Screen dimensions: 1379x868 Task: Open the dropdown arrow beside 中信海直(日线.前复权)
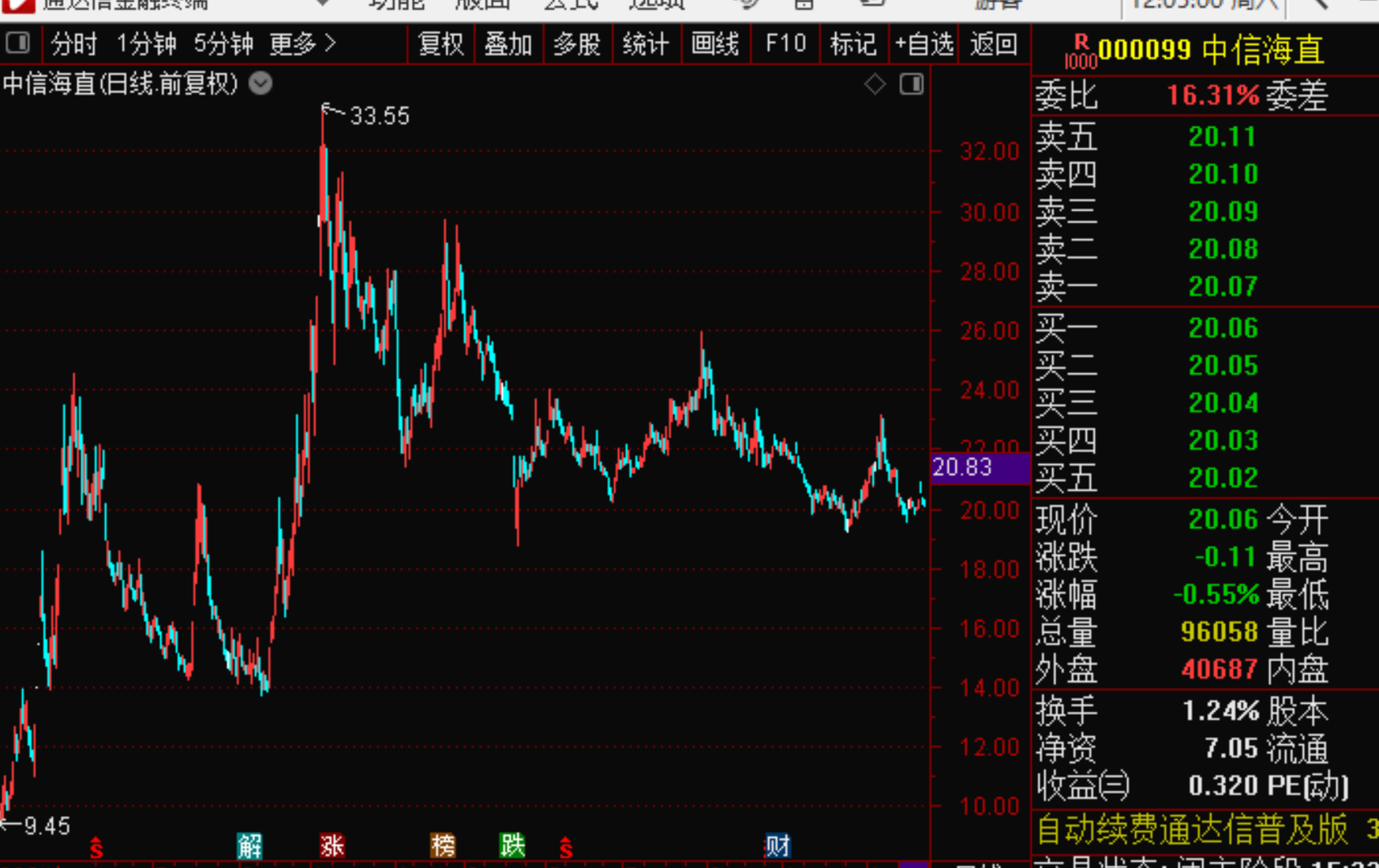click(x=260, y=83)
